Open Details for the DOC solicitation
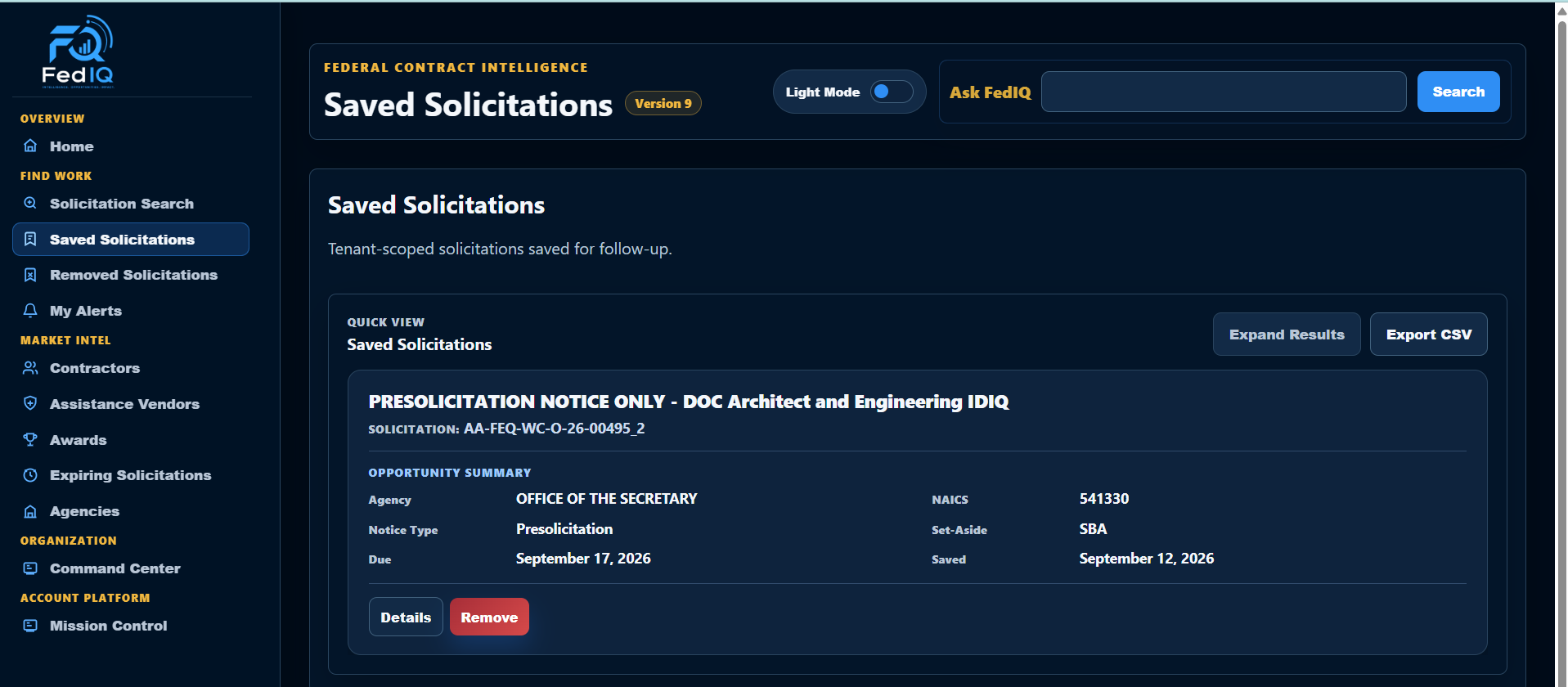 [406, 617]
